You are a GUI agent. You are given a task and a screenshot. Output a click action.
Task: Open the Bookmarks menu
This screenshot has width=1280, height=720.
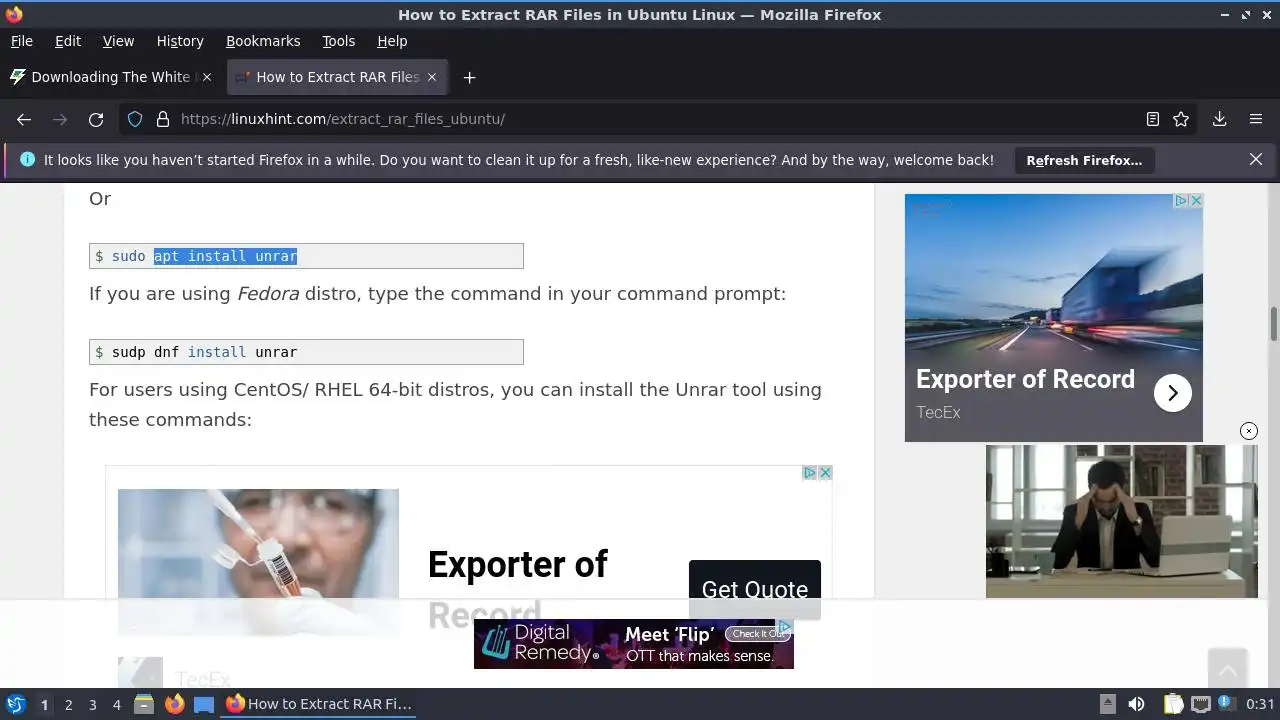click(263, 41)
